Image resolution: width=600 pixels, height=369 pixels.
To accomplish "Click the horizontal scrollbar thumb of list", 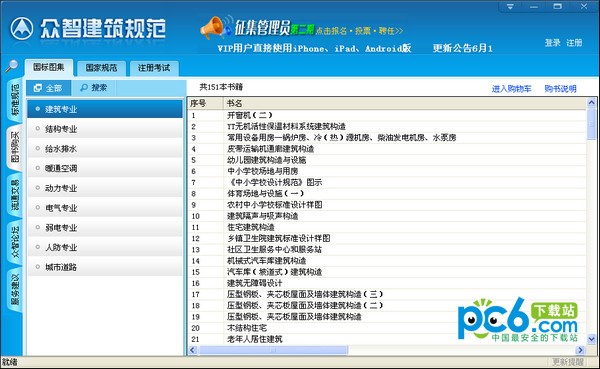I will pyautogui.click(x=273, y=350).
